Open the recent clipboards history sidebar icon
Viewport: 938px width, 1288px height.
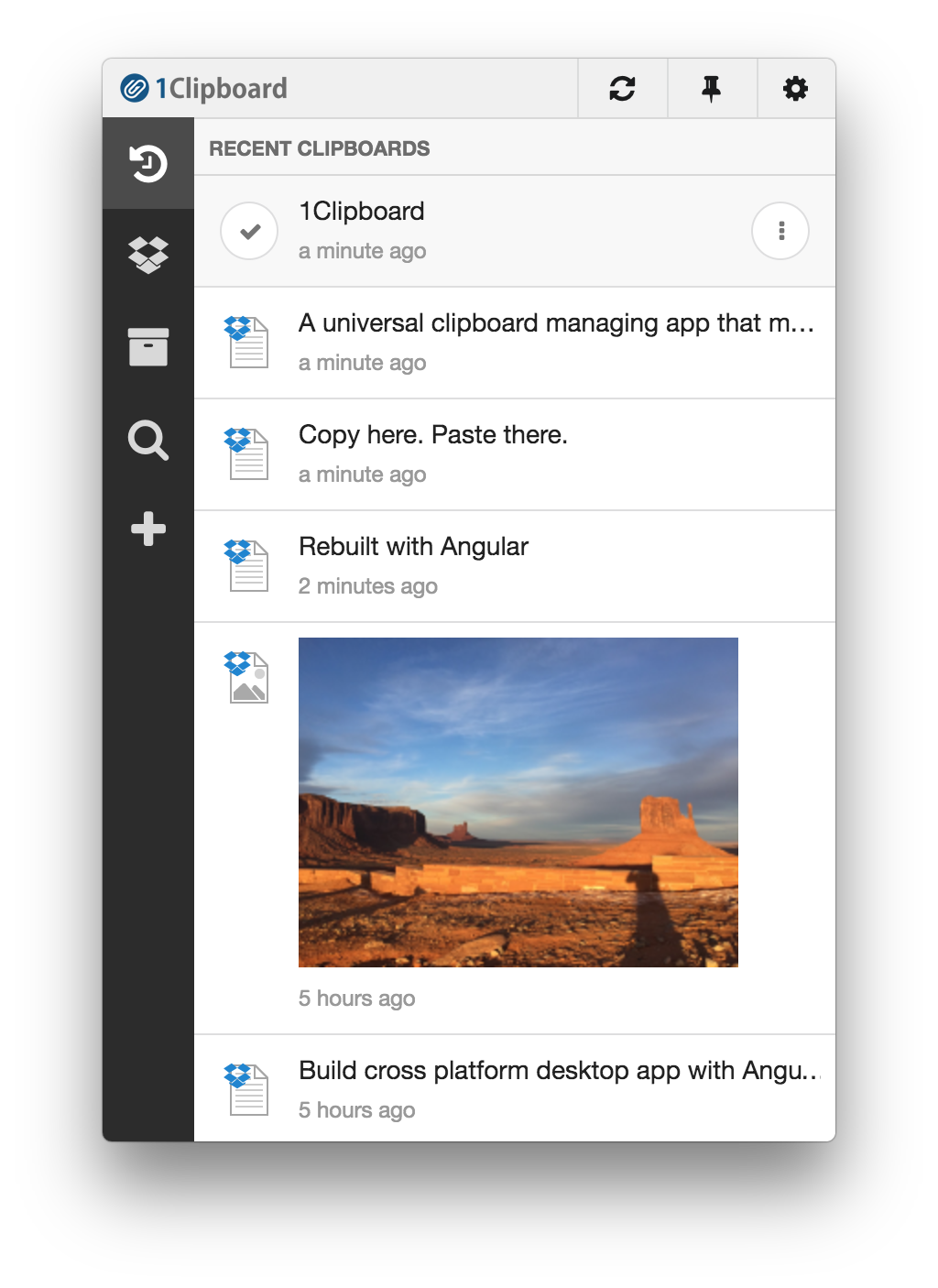[148, 164]
